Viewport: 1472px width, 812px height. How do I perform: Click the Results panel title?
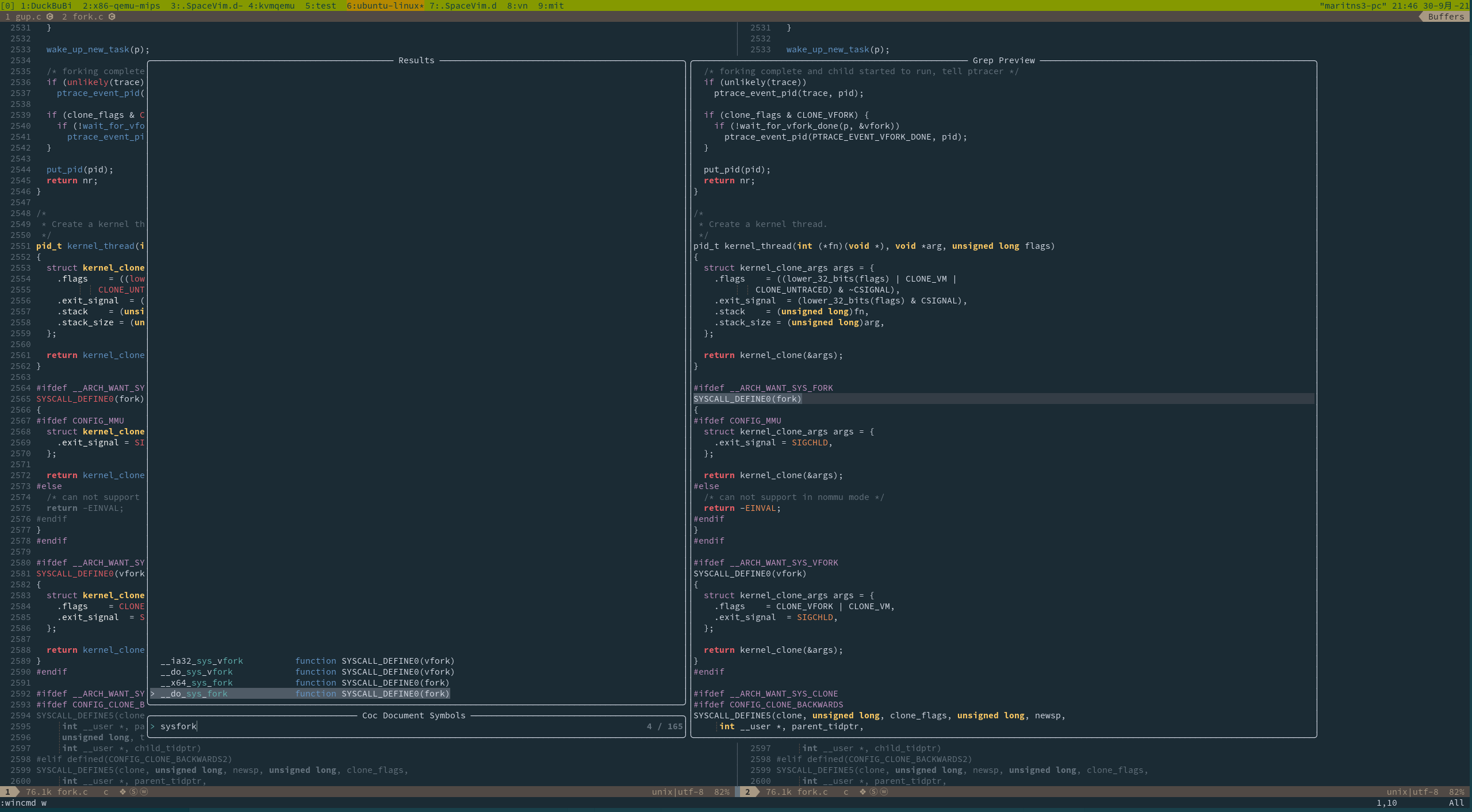click(x=416, y=60)
